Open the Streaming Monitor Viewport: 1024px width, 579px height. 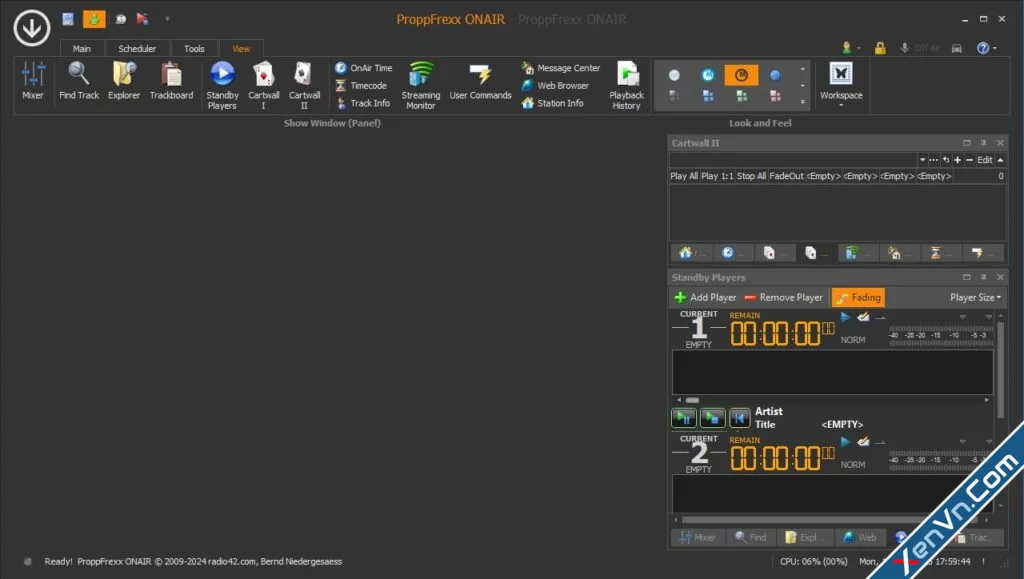(x=421, y=86)
